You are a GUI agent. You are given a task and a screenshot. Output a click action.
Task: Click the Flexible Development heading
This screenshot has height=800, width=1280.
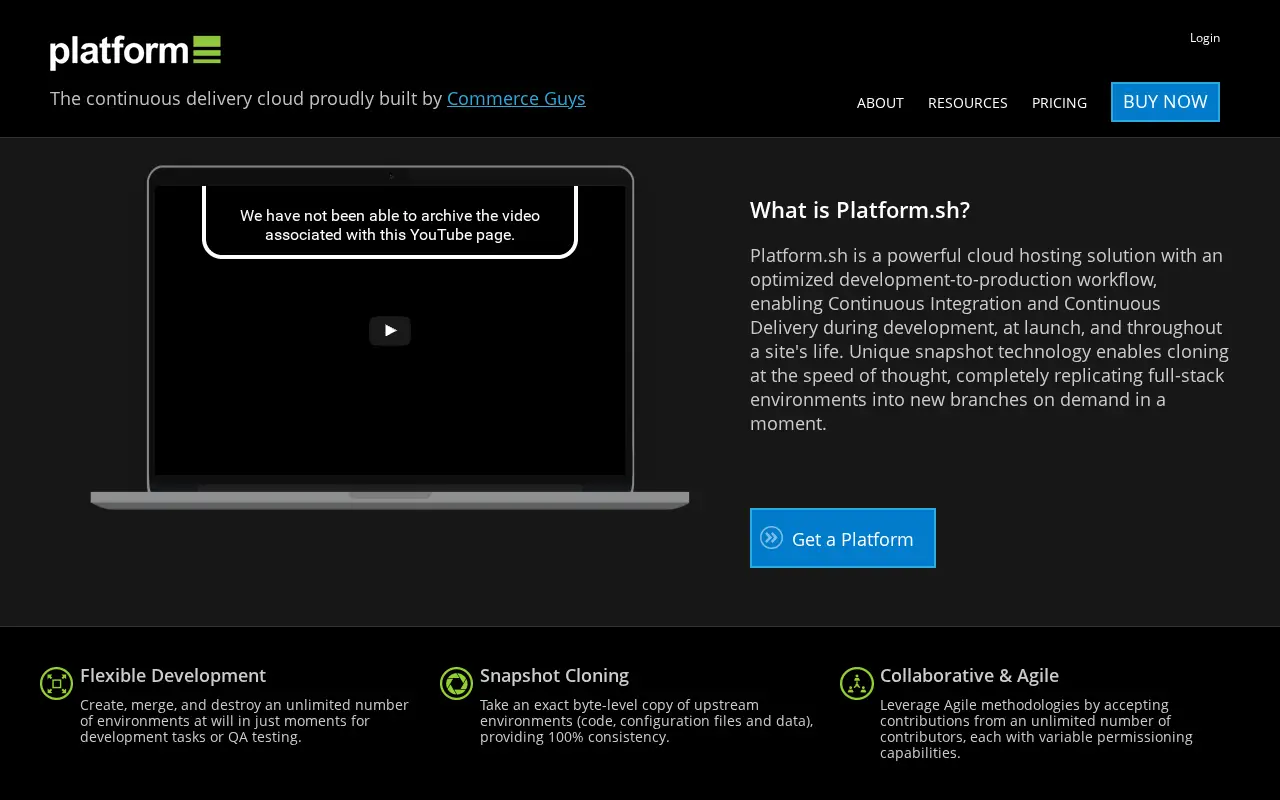tap(173, 676)
